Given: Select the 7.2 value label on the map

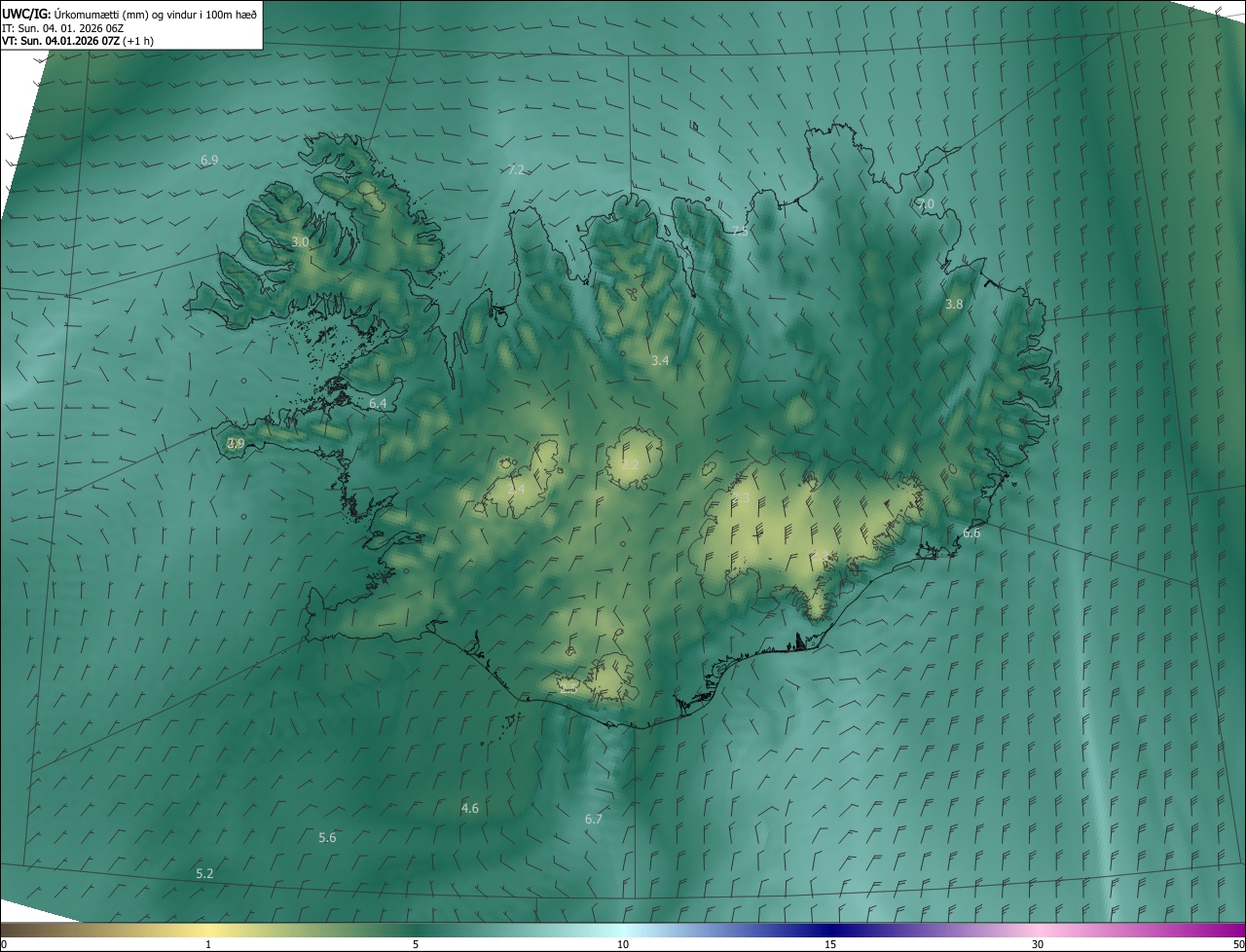Looking at the screenshot, I should 516,169.
